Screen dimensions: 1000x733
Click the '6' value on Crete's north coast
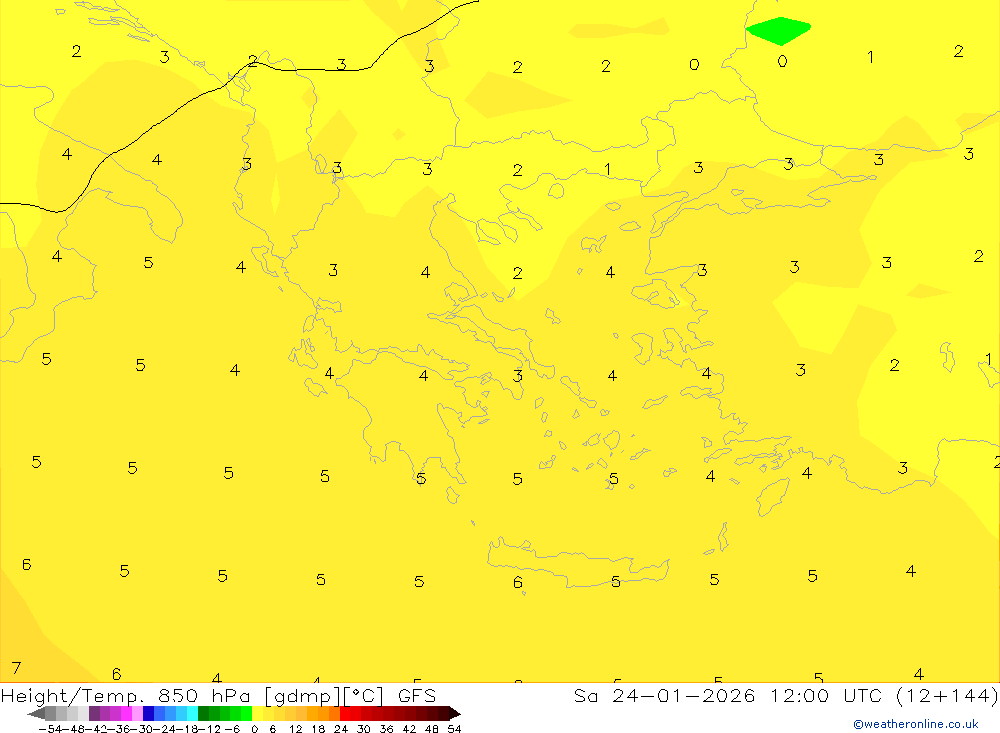[518, 582]
